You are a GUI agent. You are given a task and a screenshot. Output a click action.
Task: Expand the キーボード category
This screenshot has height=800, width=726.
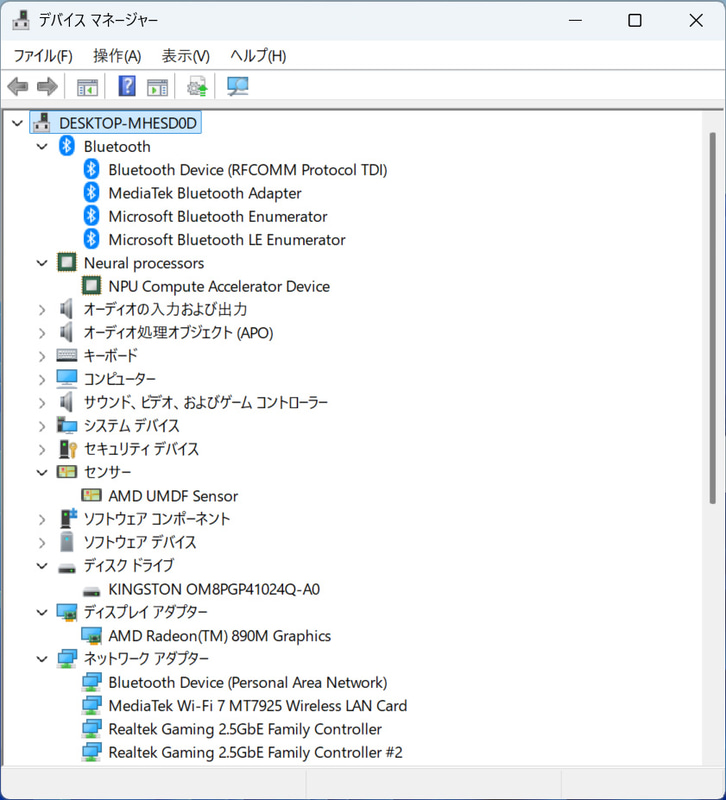(42, 356)
